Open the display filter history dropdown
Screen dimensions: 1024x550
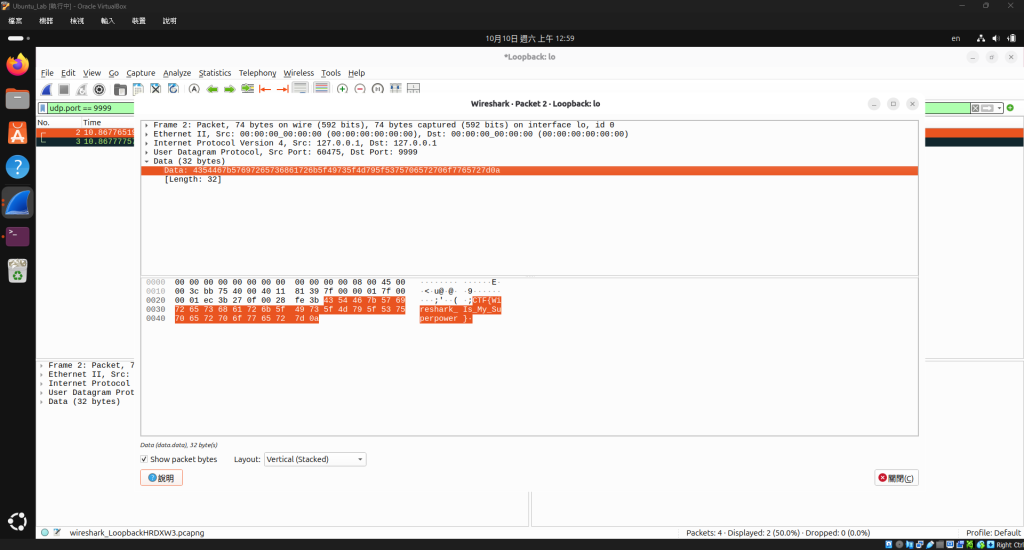point(999,108)
